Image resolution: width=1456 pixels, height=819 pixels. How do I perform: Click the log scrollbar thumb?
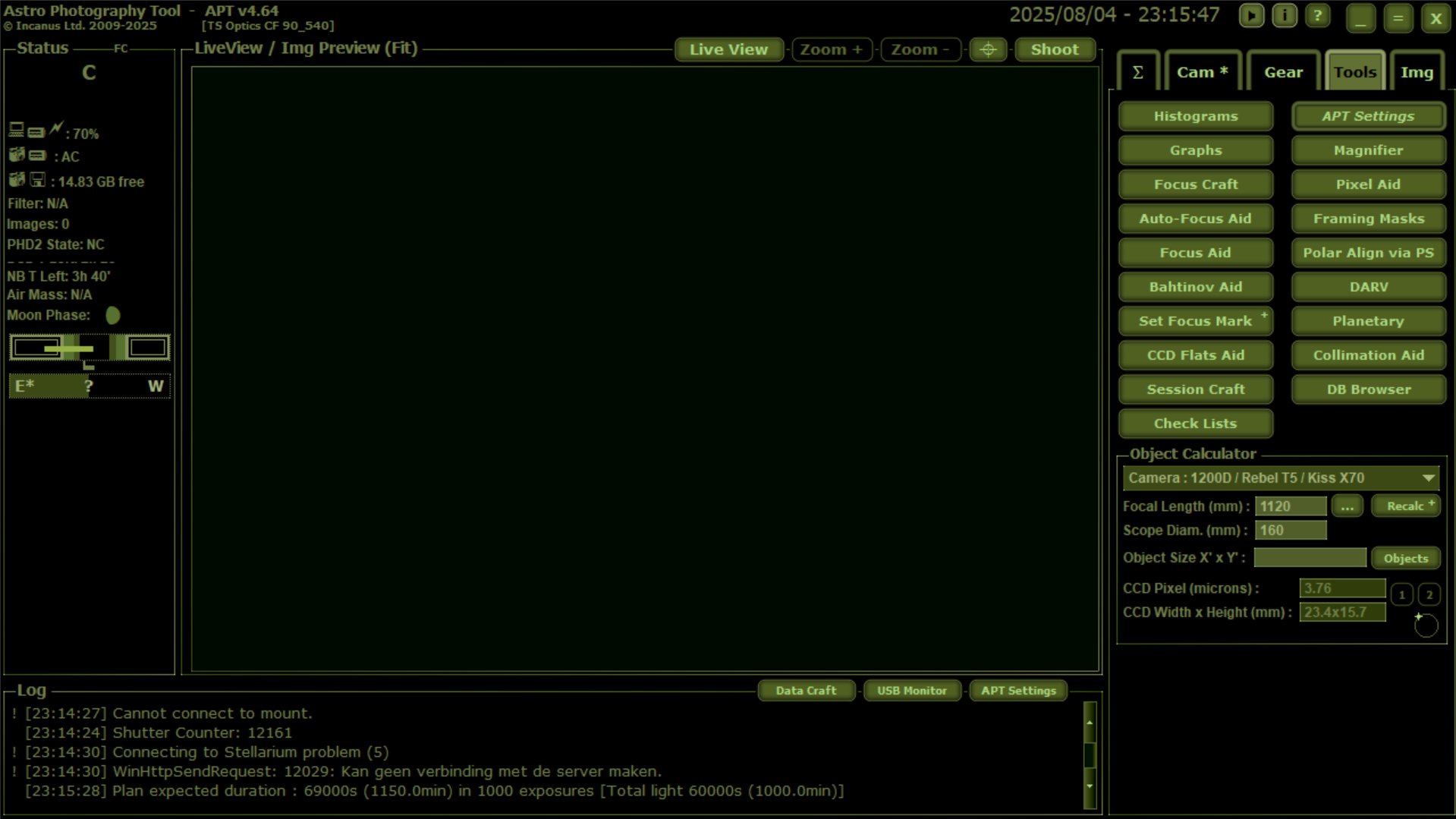[1090, 755]
